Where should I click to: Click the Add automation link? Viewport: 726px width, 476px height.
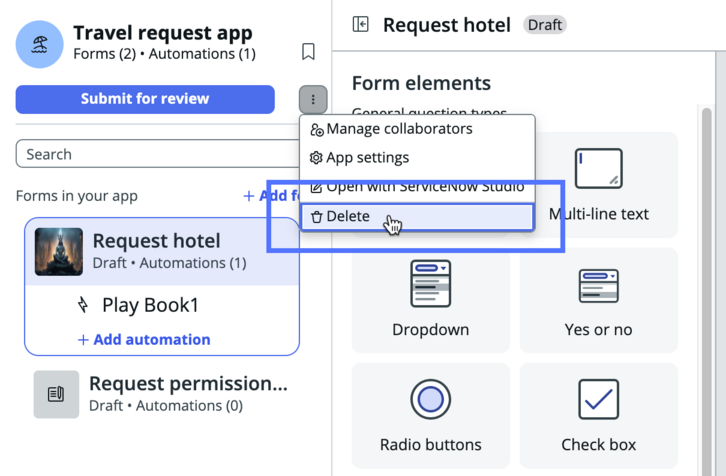coord(144,339)
